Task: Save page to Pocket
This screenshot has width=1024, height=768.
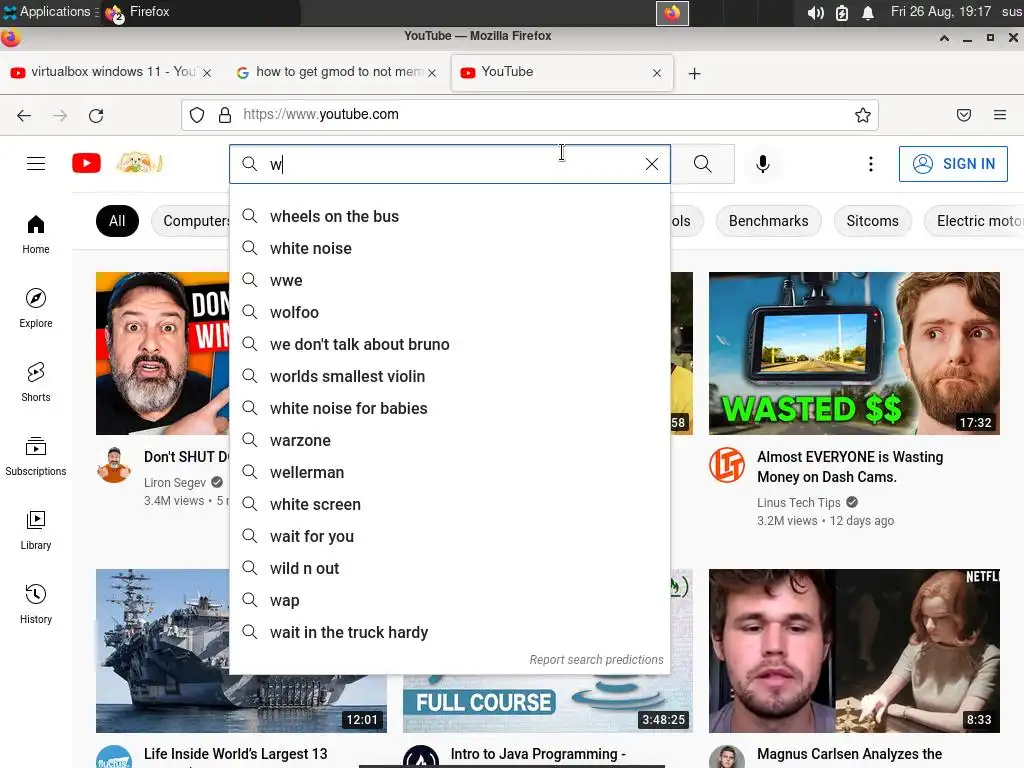Action: [x=963, y=116]
